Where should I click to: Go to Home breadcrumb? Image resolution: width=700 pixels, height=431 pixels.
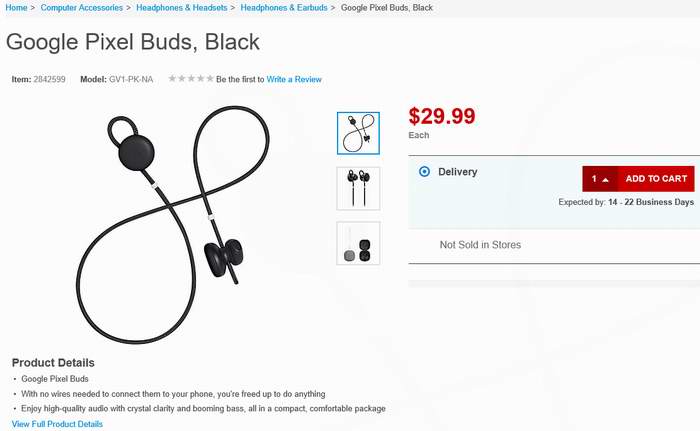(x=16, y=8)
